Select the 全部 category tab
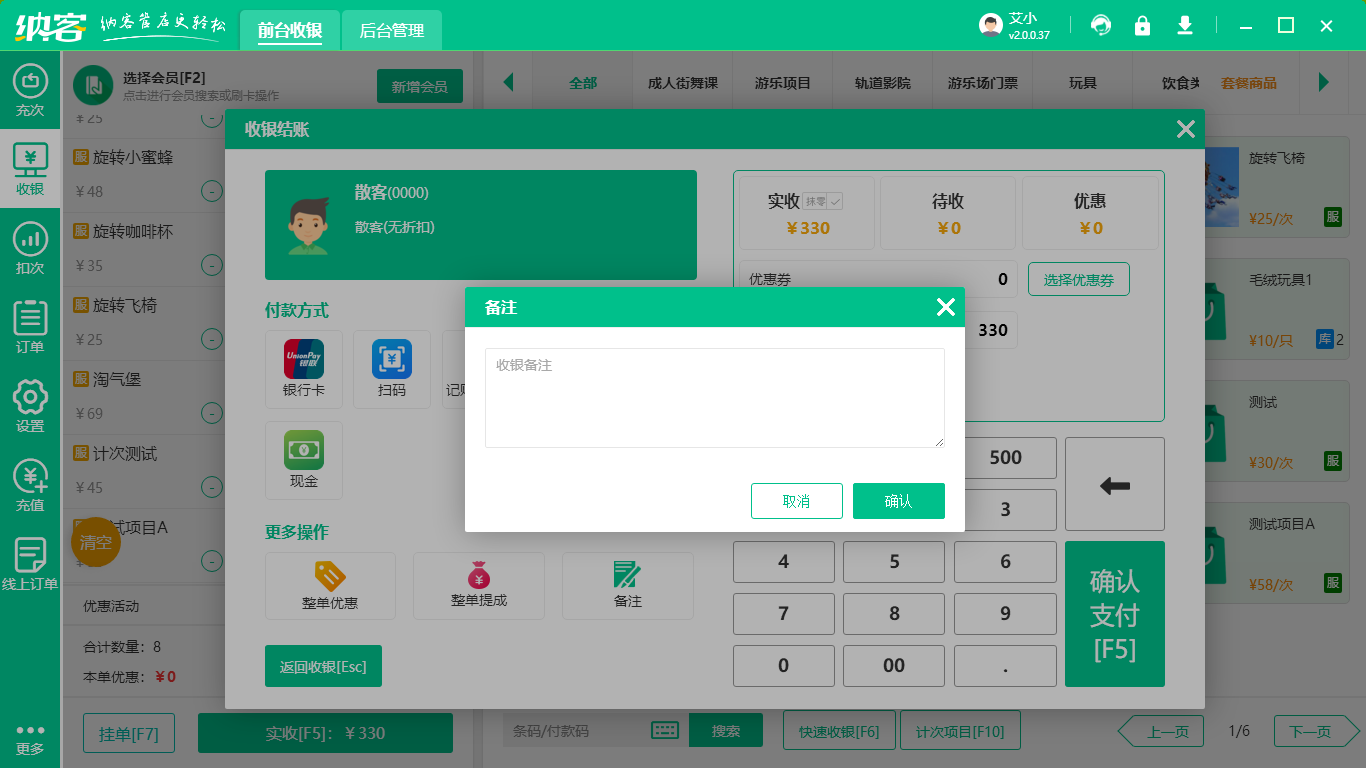The image size is (1366, 768). [583, 83]
